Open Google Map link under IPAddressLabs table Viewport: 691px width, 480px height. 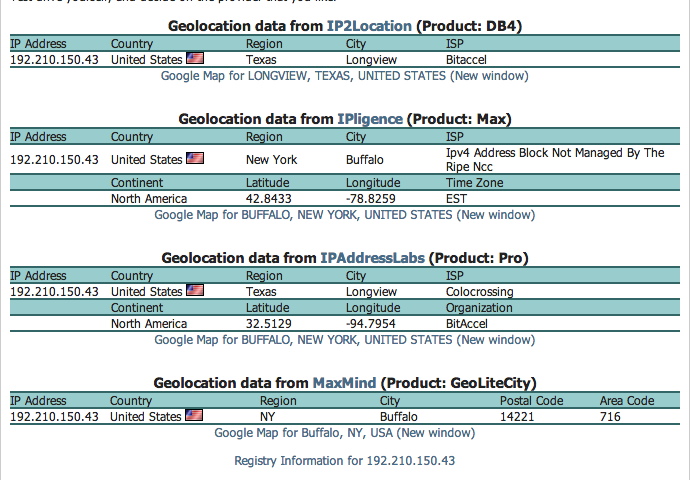tap(345, 340)
